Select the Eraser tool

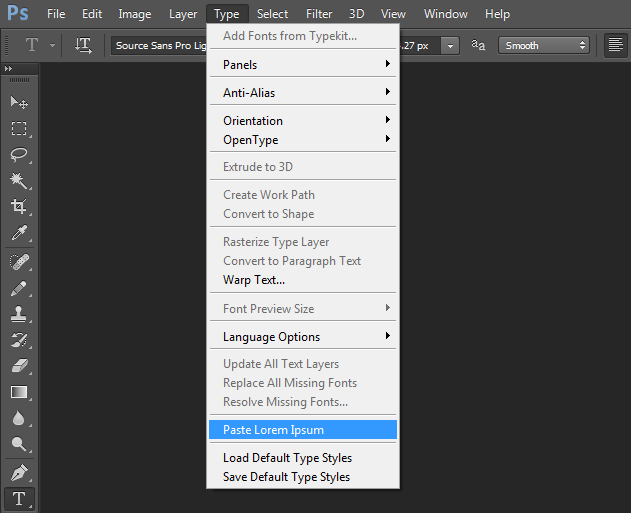click(19, 366)
